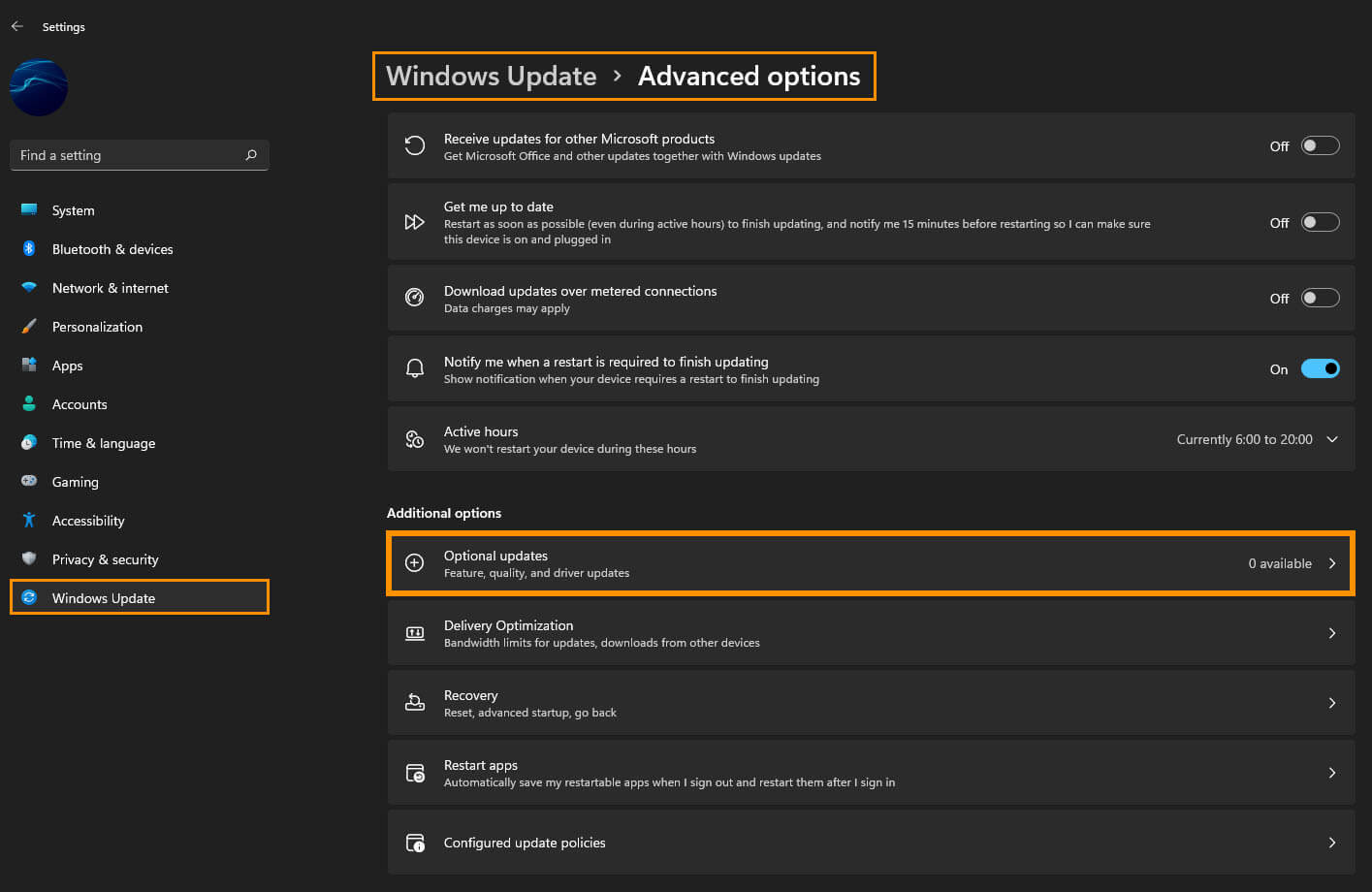Open the Recovery chevron

click(1332, 703)
